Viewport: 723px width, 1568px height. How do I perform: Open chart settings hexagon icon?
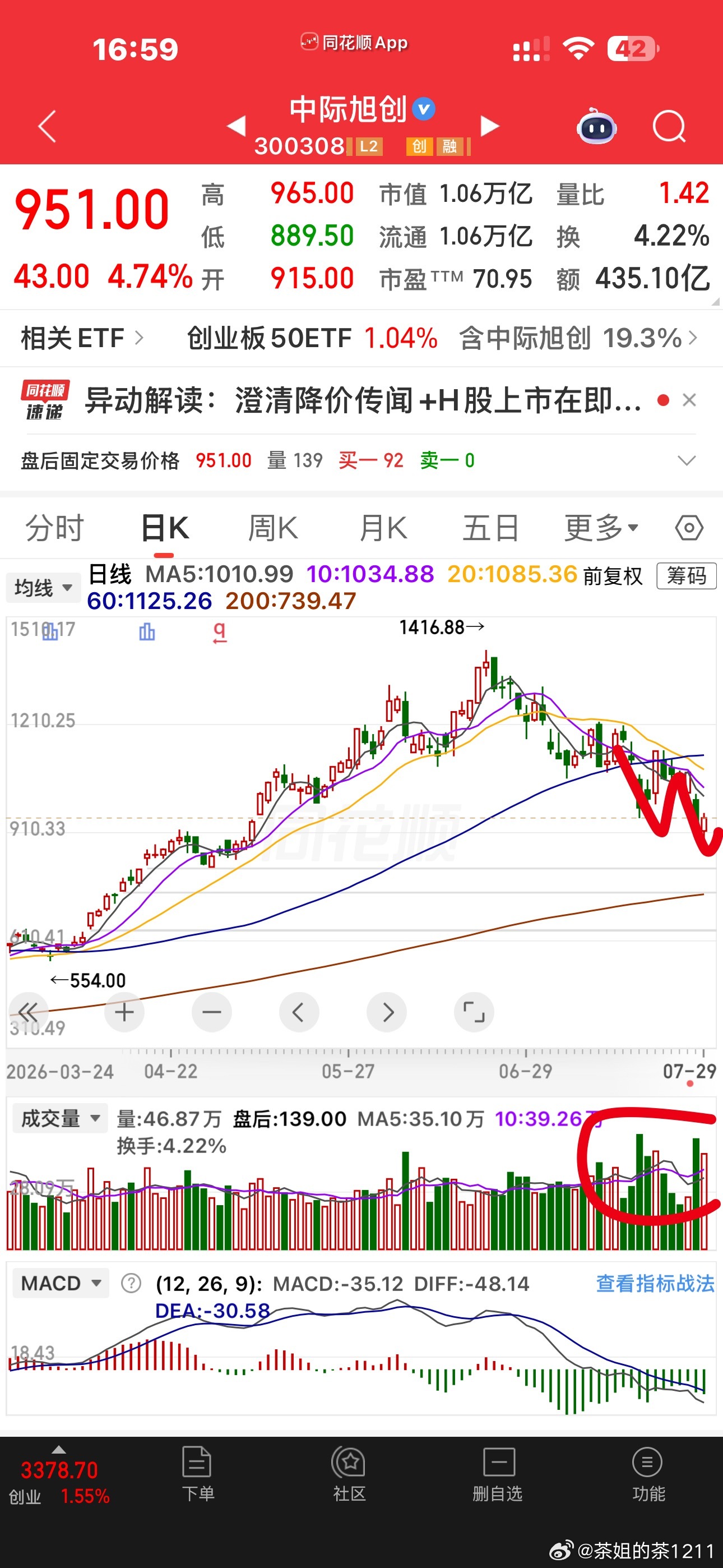click(689, 527)
